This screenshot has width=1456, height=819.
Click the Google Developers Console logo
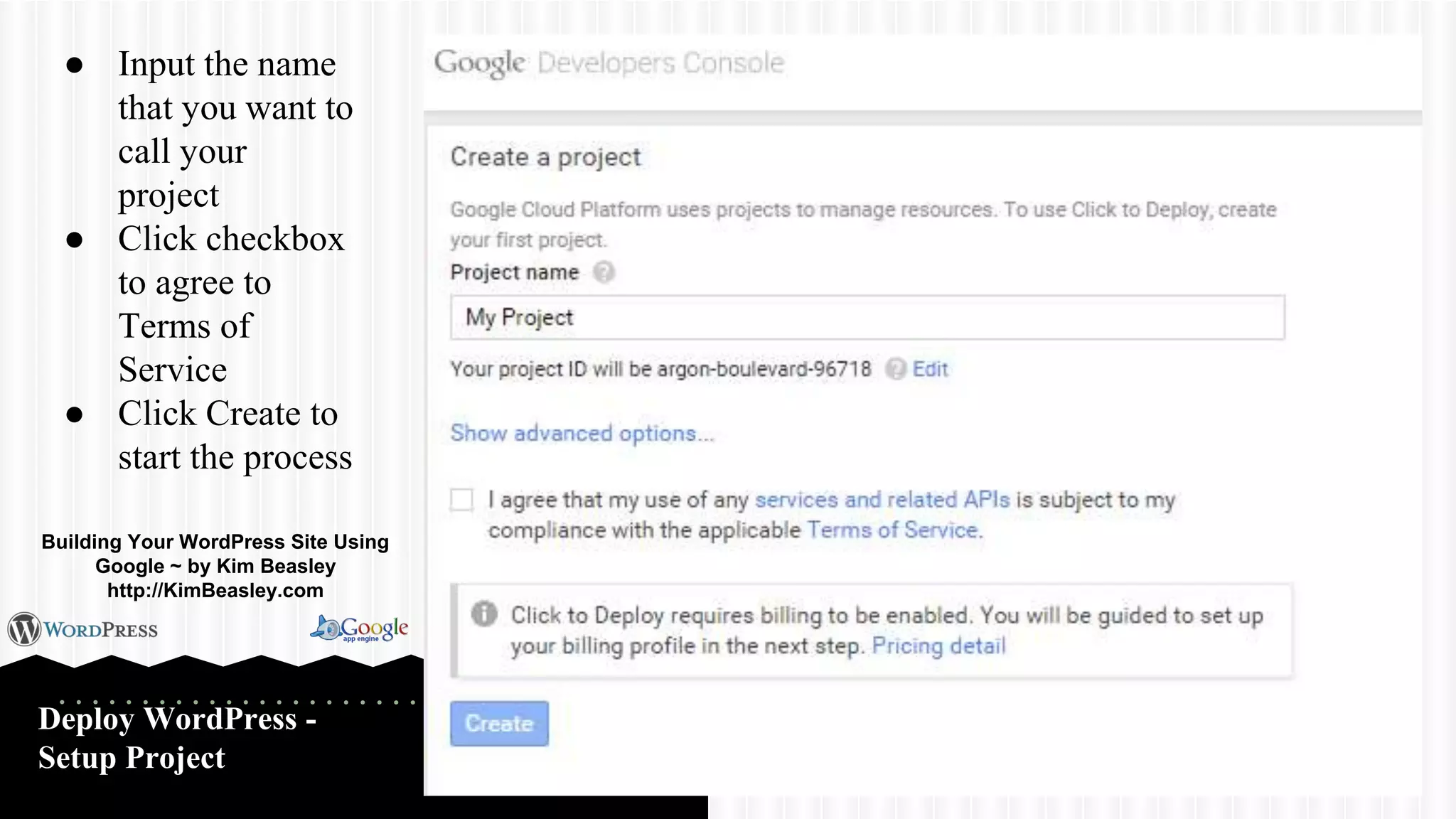pyautogui.click(x=609, y=63)
